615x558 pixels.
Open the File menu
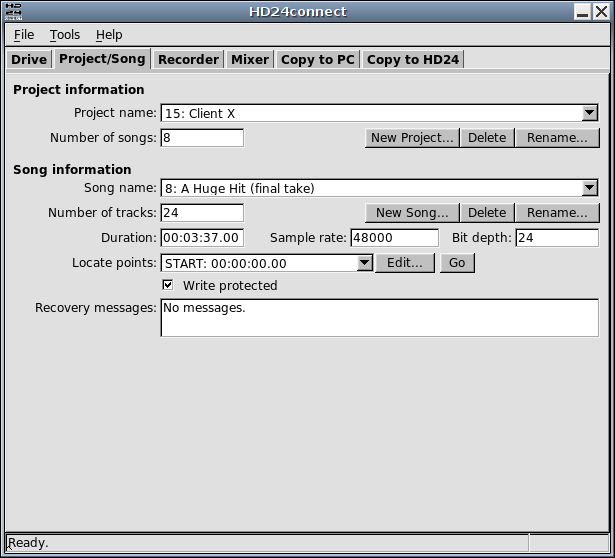[24, 35]
